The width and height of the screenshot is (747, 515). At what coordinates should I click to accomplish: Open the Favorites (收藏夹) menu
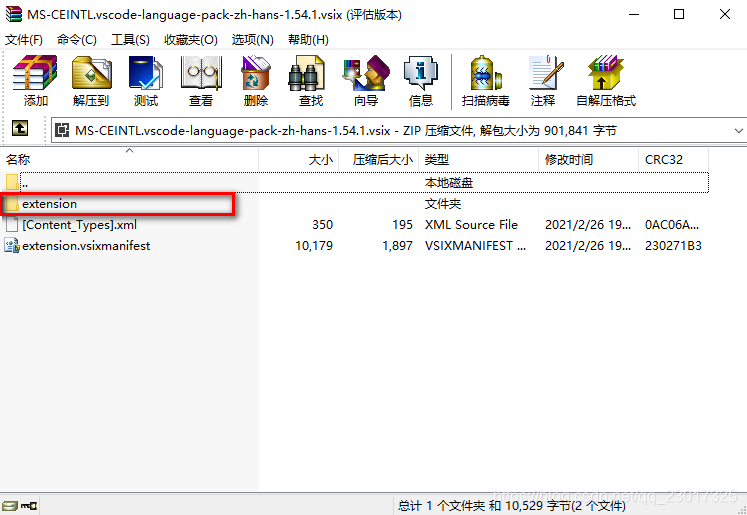[191, 40]
